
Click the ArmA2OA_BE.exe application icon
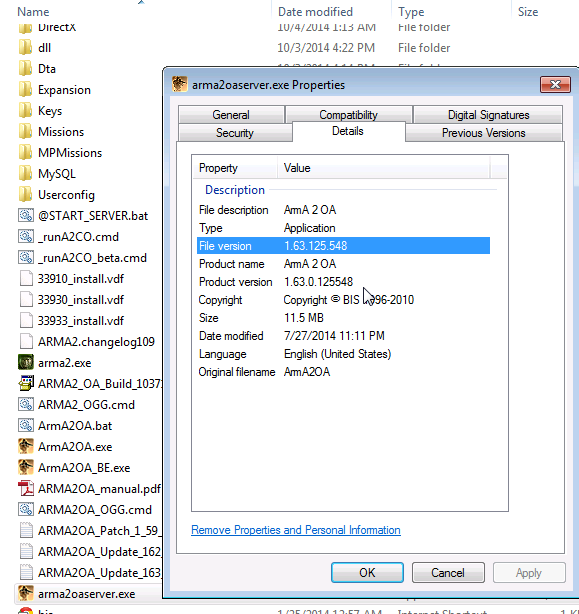click(x=26, y=468)
